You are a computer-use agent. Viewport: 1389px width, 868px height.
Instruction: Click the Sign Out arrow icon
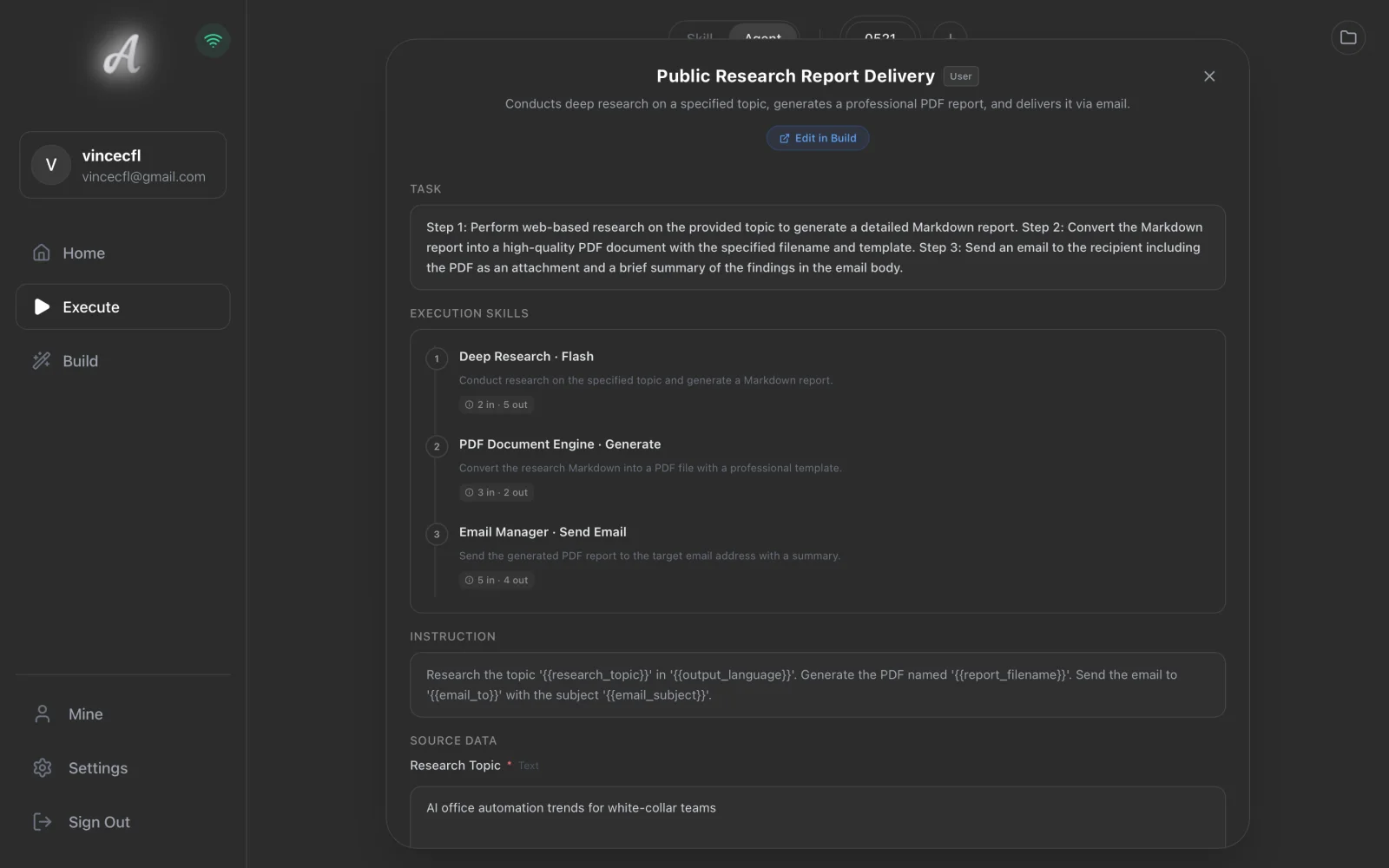pos(42,821)
